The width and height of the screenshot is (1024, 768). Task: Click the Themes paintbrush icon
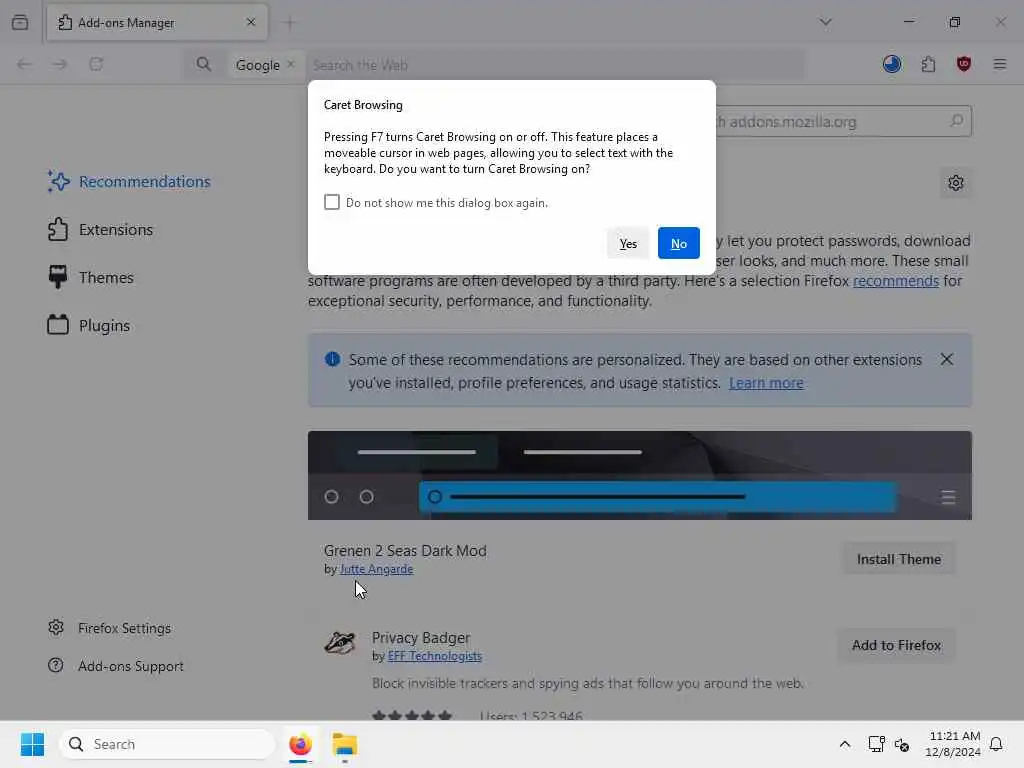[57, 277]
